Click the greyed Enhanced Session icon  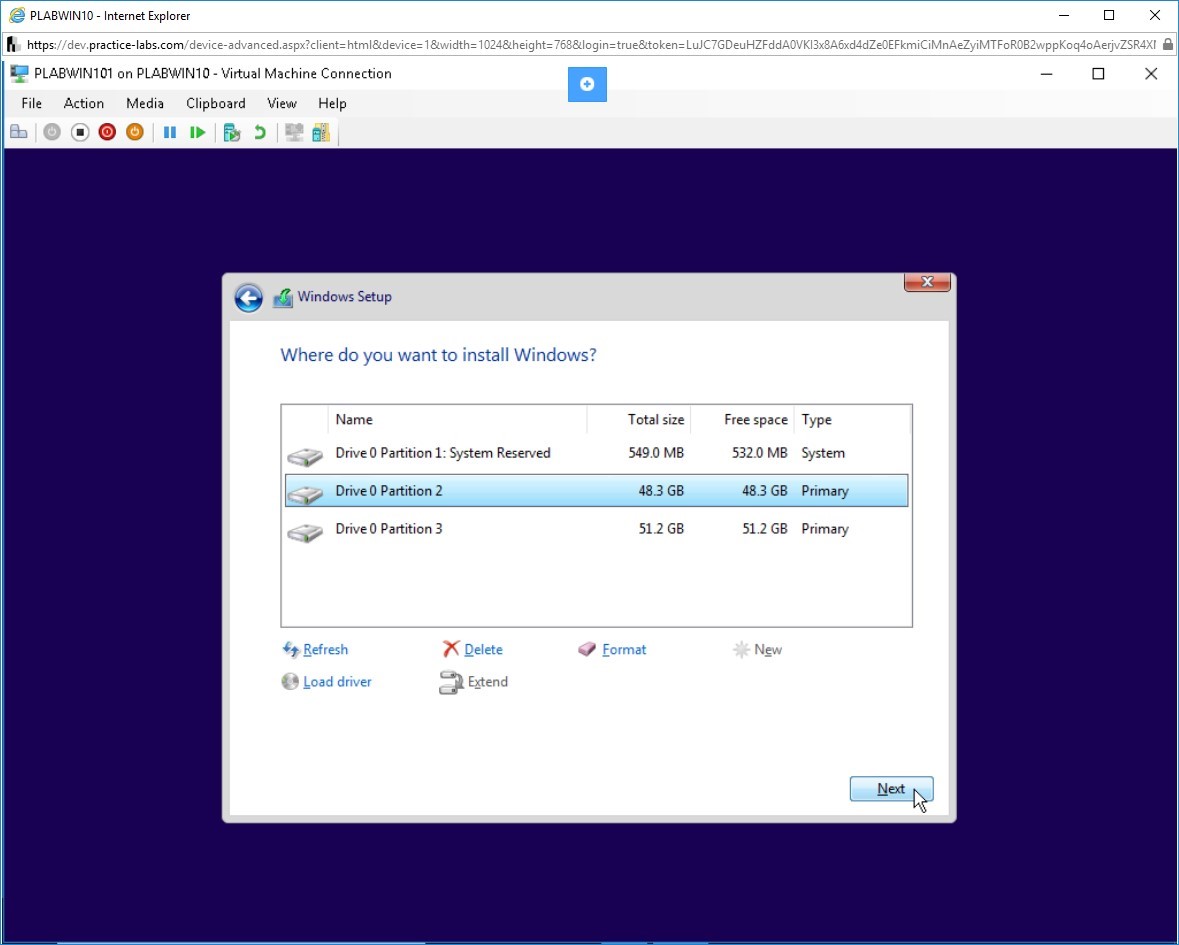click(294, 132)
